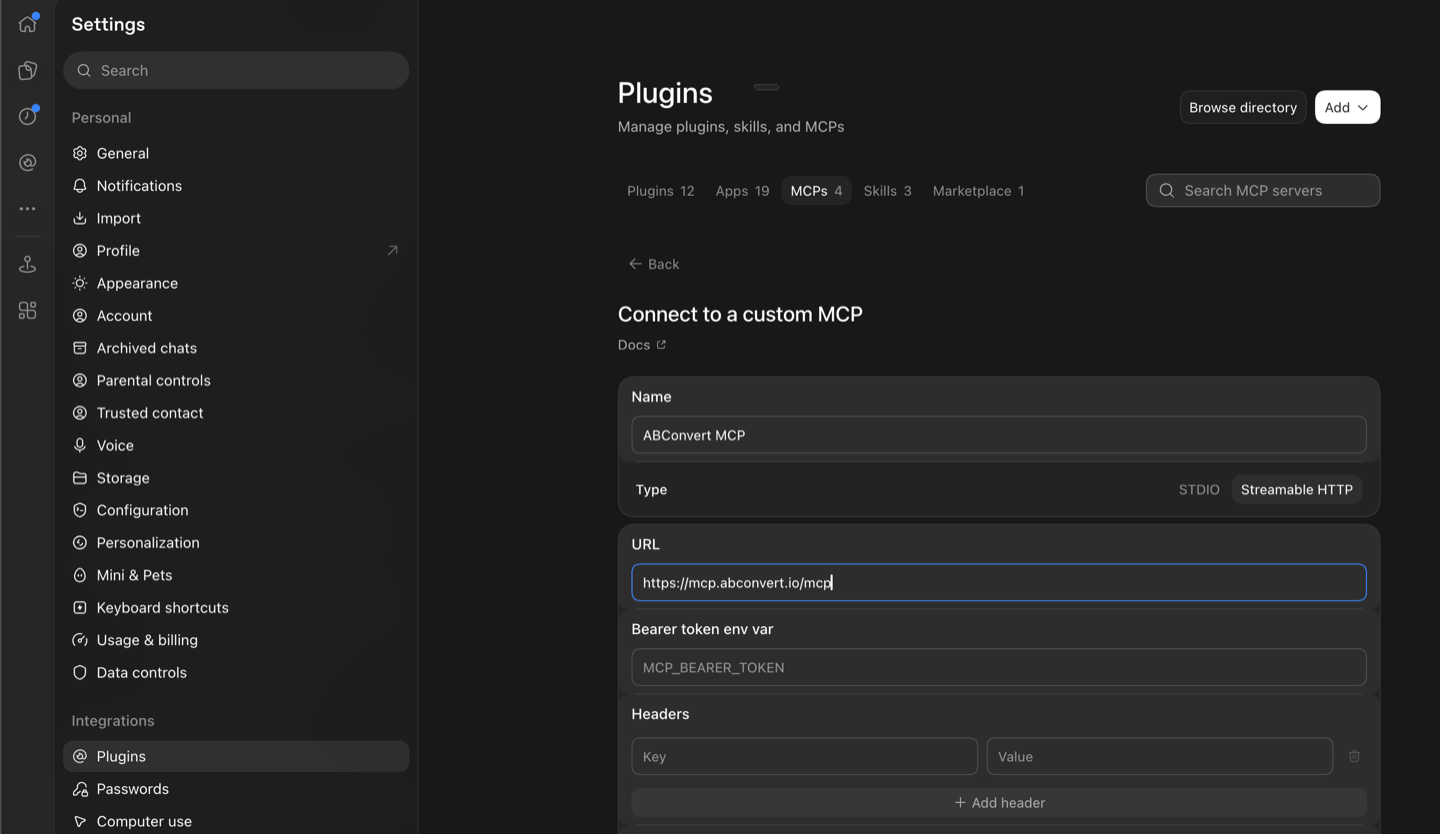Open the home icon in the left rail
Screen dimensions: 1440x834
pyautogui.click(x=27, y=24)
